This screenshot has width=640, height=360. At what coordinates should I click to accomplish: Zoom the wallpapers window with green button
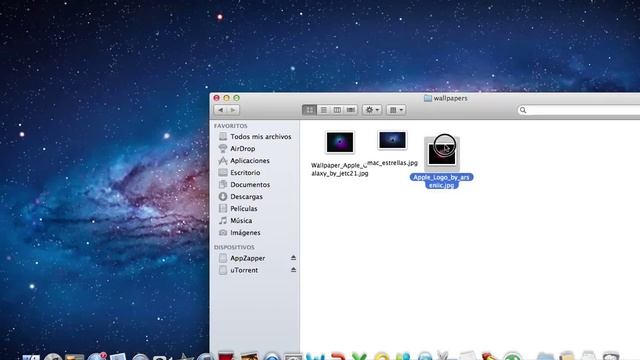click(x=236, y=98)
